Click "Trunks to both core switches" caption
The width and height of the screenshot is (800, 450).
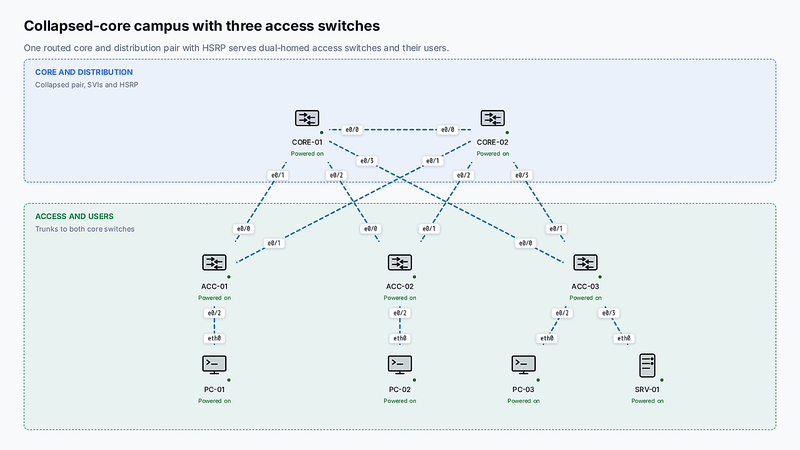click(85, 229)
